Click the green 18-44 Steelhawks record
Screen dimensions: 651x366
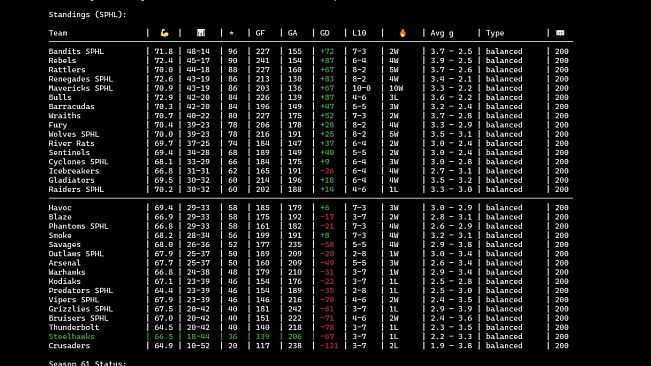point(198,337)
